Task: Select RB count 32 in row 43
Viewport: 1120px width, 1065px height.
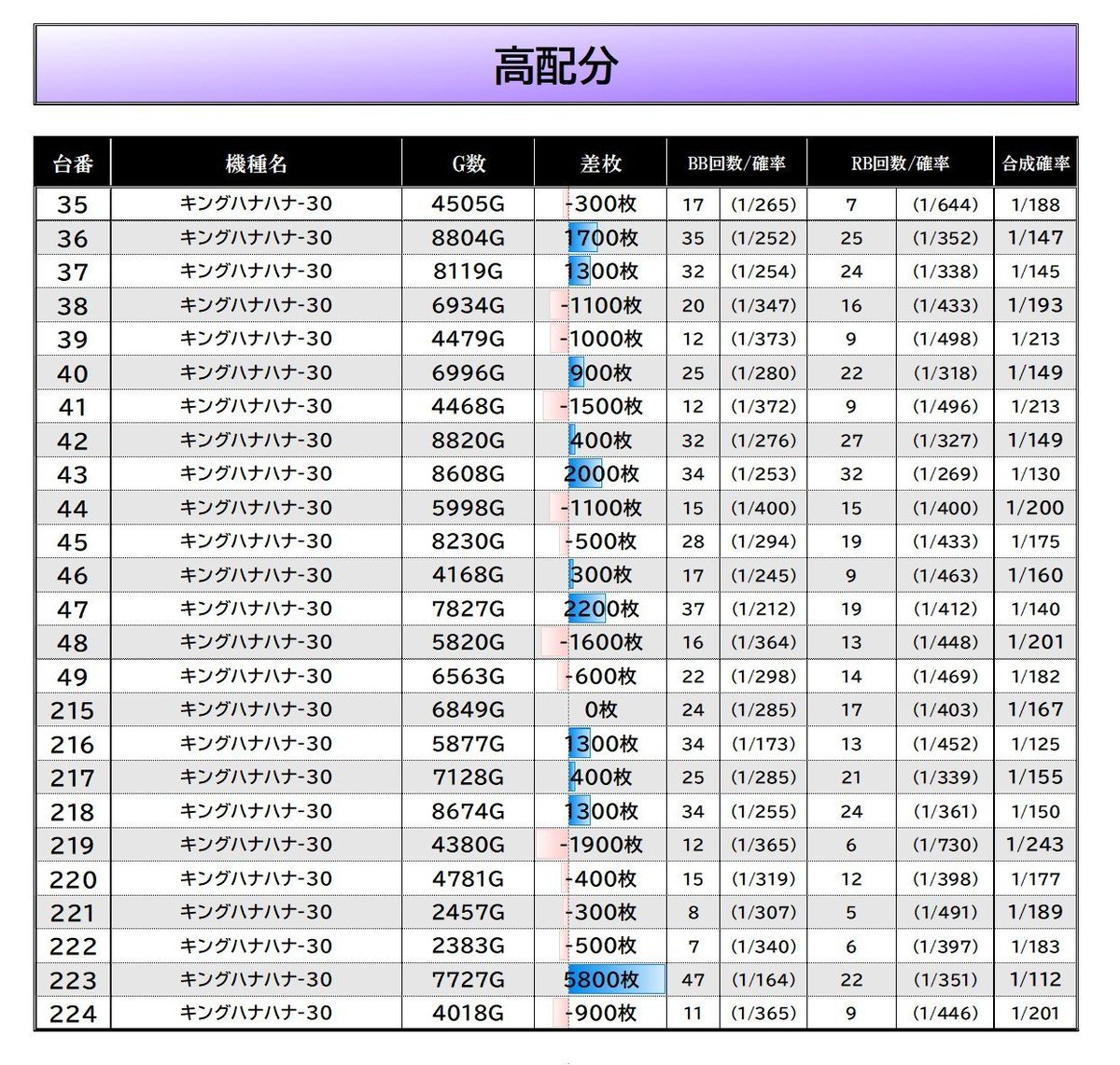Action: click(851, 474)
